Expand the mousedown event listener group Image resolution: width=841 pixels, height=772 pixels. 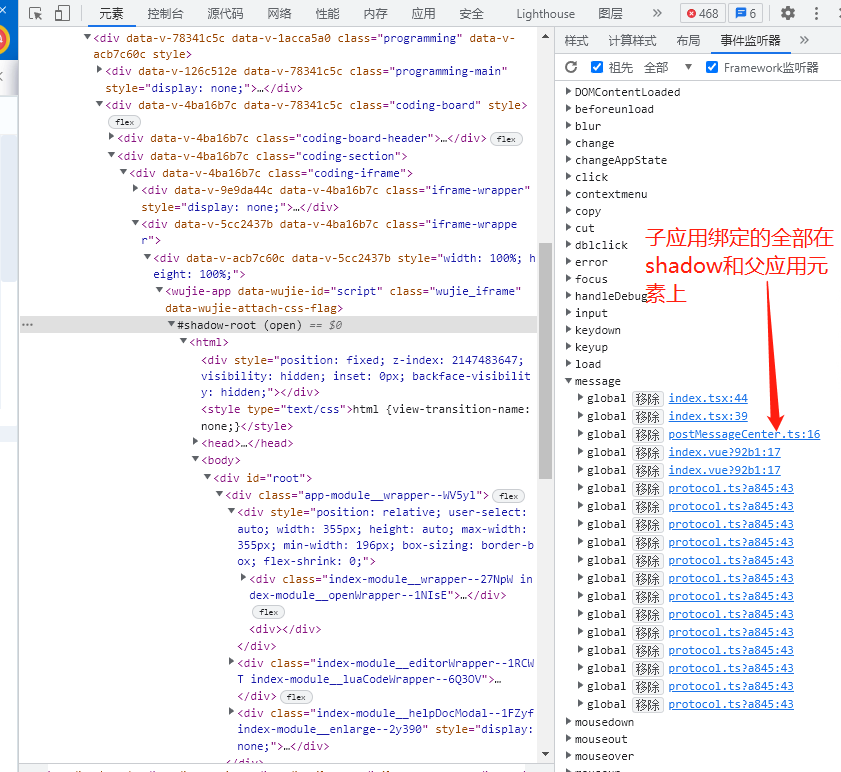pyautogui.click(x=568, y=721)
